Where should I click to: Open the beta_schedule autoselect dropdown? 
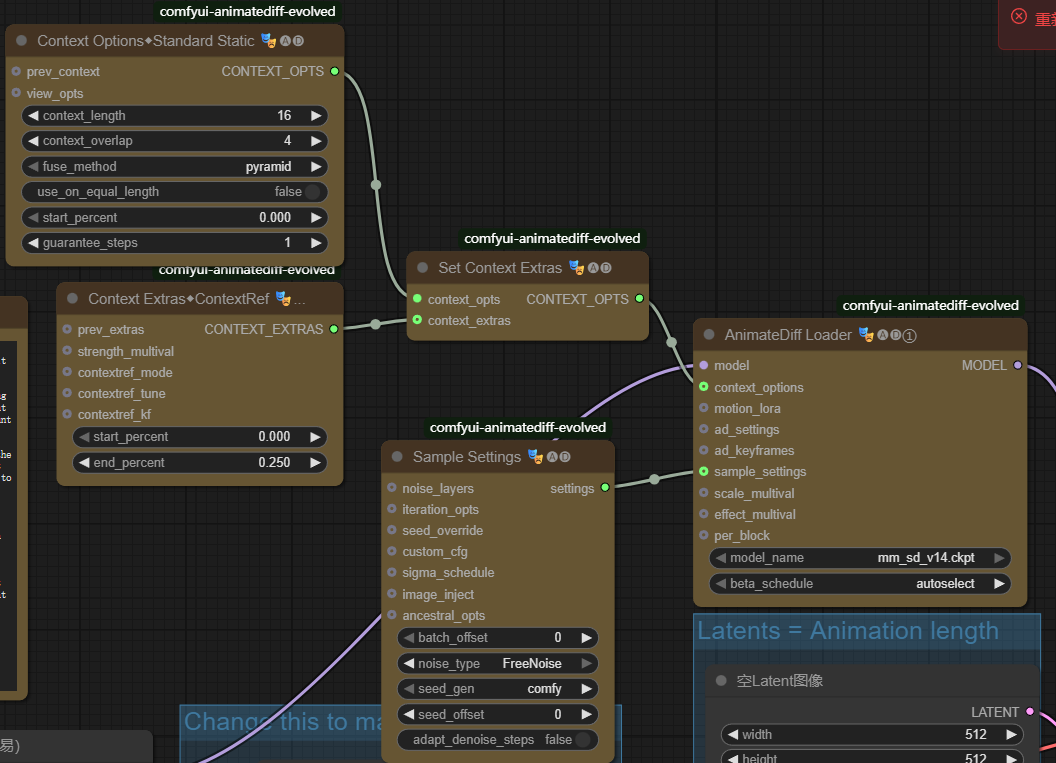(x=860, y=584)
